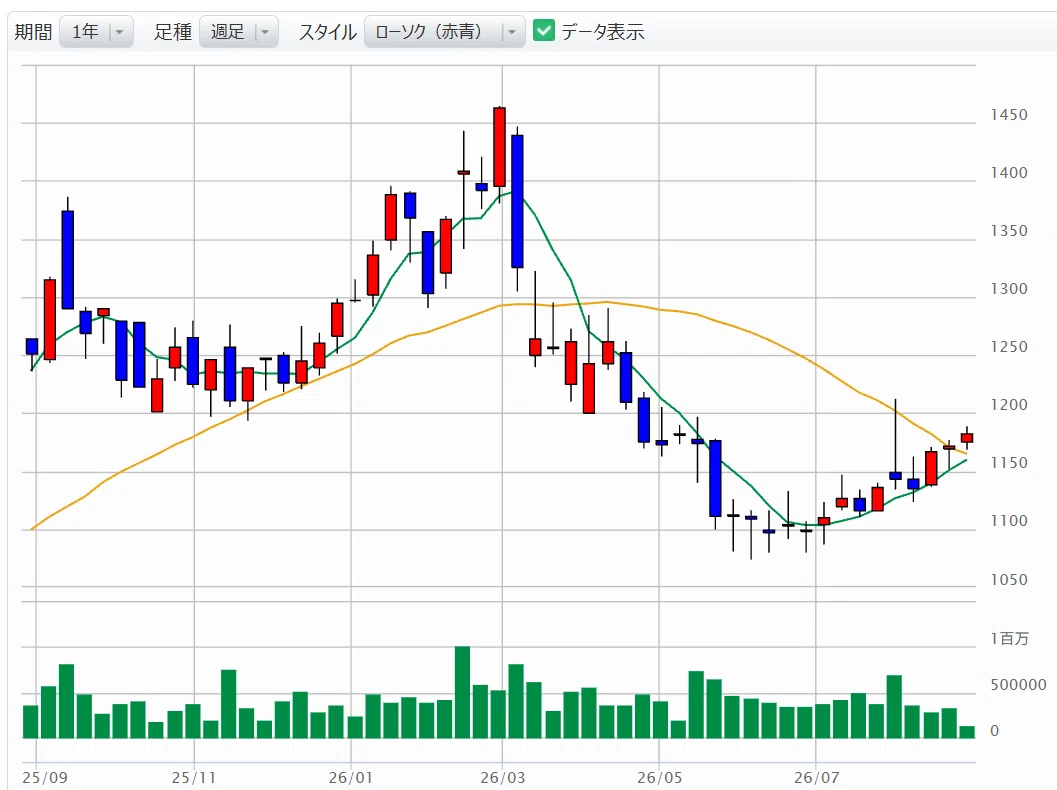Screen dimensions: 1057x790
Task: Click the 1百万 volume axis label
Action: click(x=1009, y=638)
